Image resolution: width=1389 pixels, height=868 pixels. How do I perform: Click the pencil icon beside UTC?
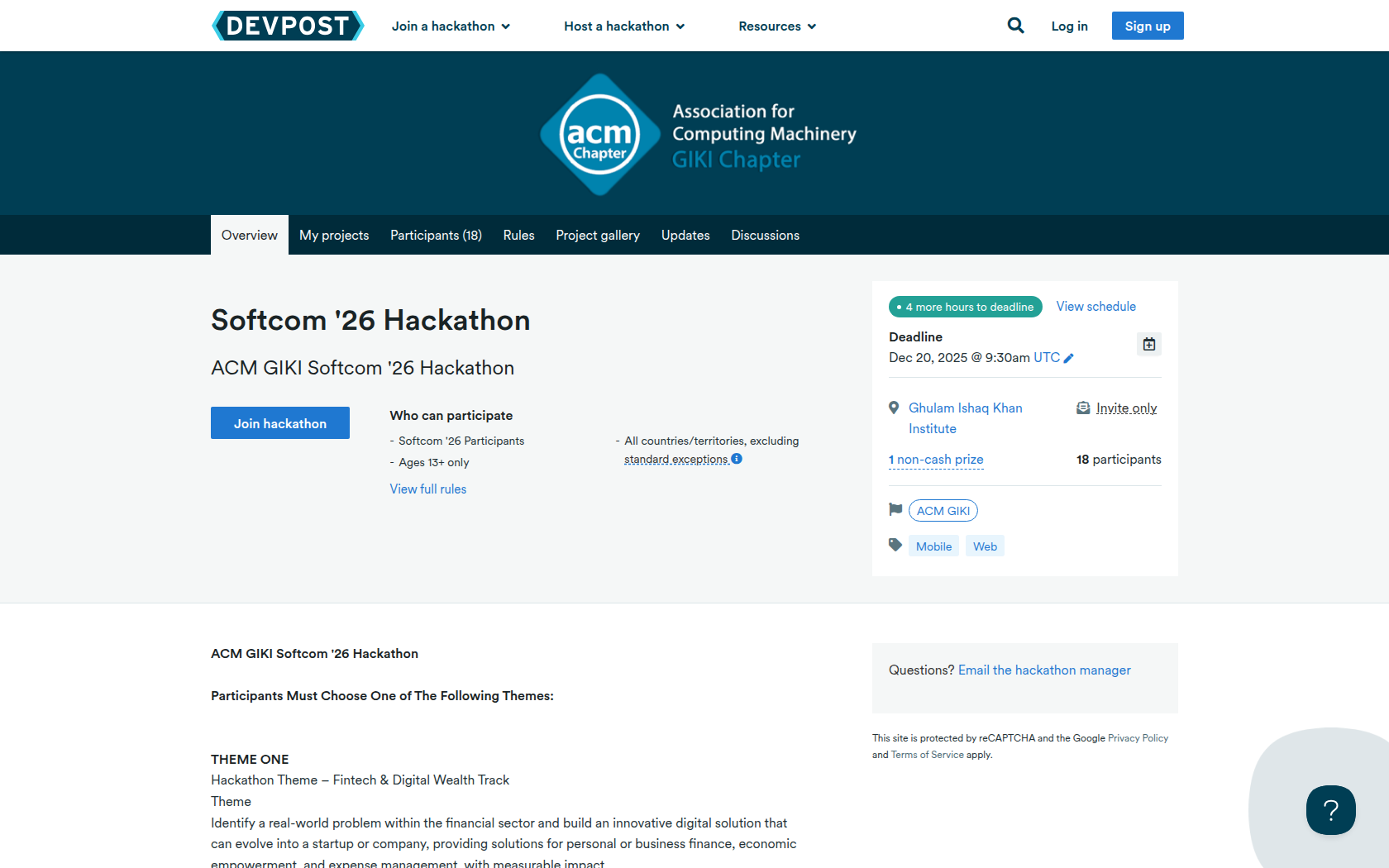point(1068,358)
